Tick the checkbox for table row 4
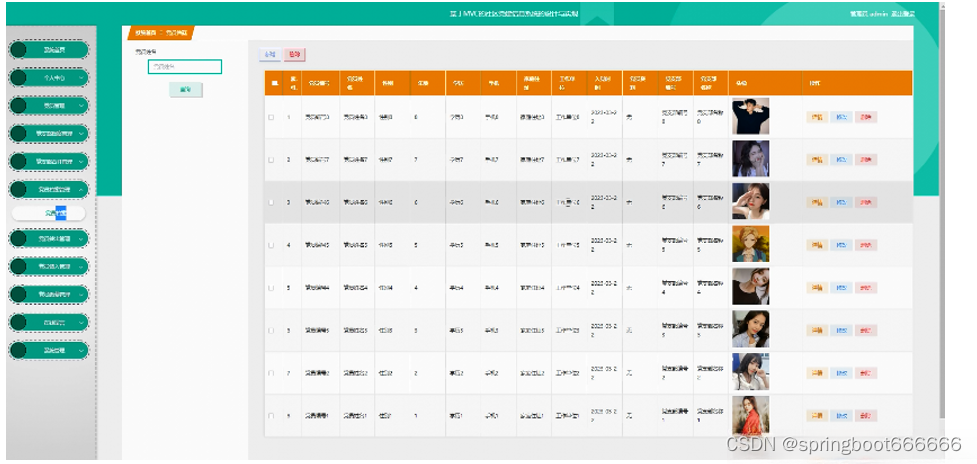 click(x=270, y=245)
